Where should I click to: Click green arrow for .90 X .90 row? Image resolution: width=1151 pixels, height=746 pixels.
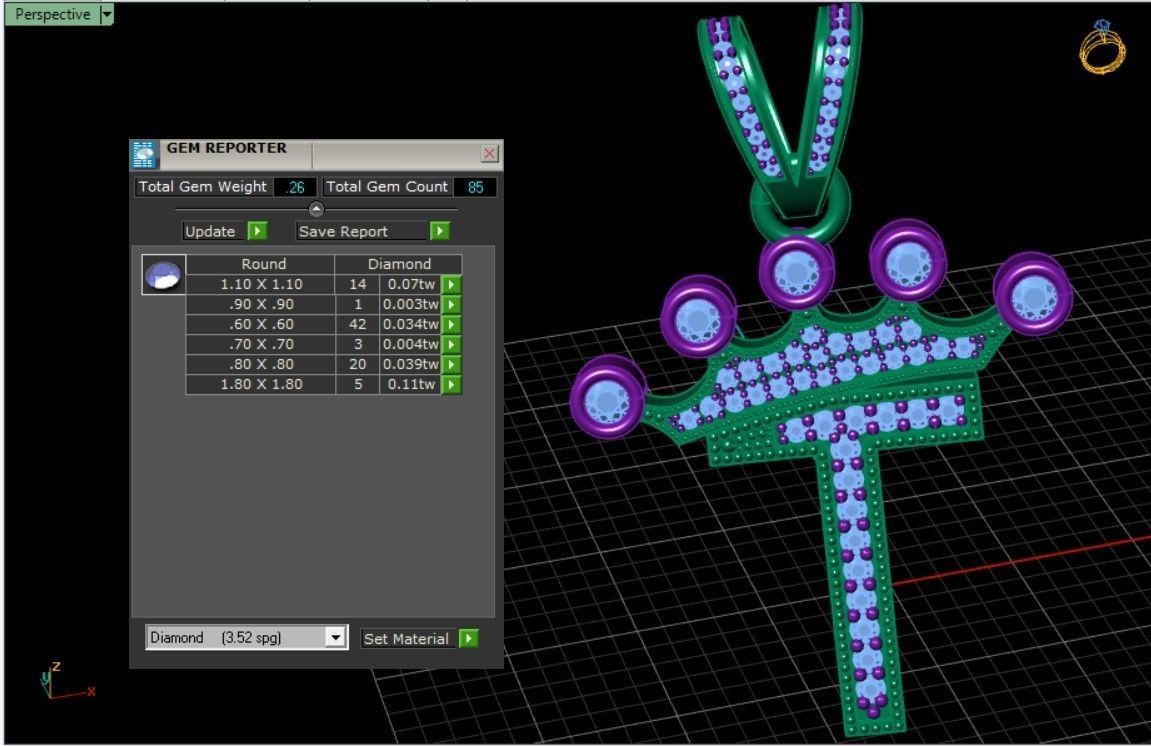pos(451,304)
